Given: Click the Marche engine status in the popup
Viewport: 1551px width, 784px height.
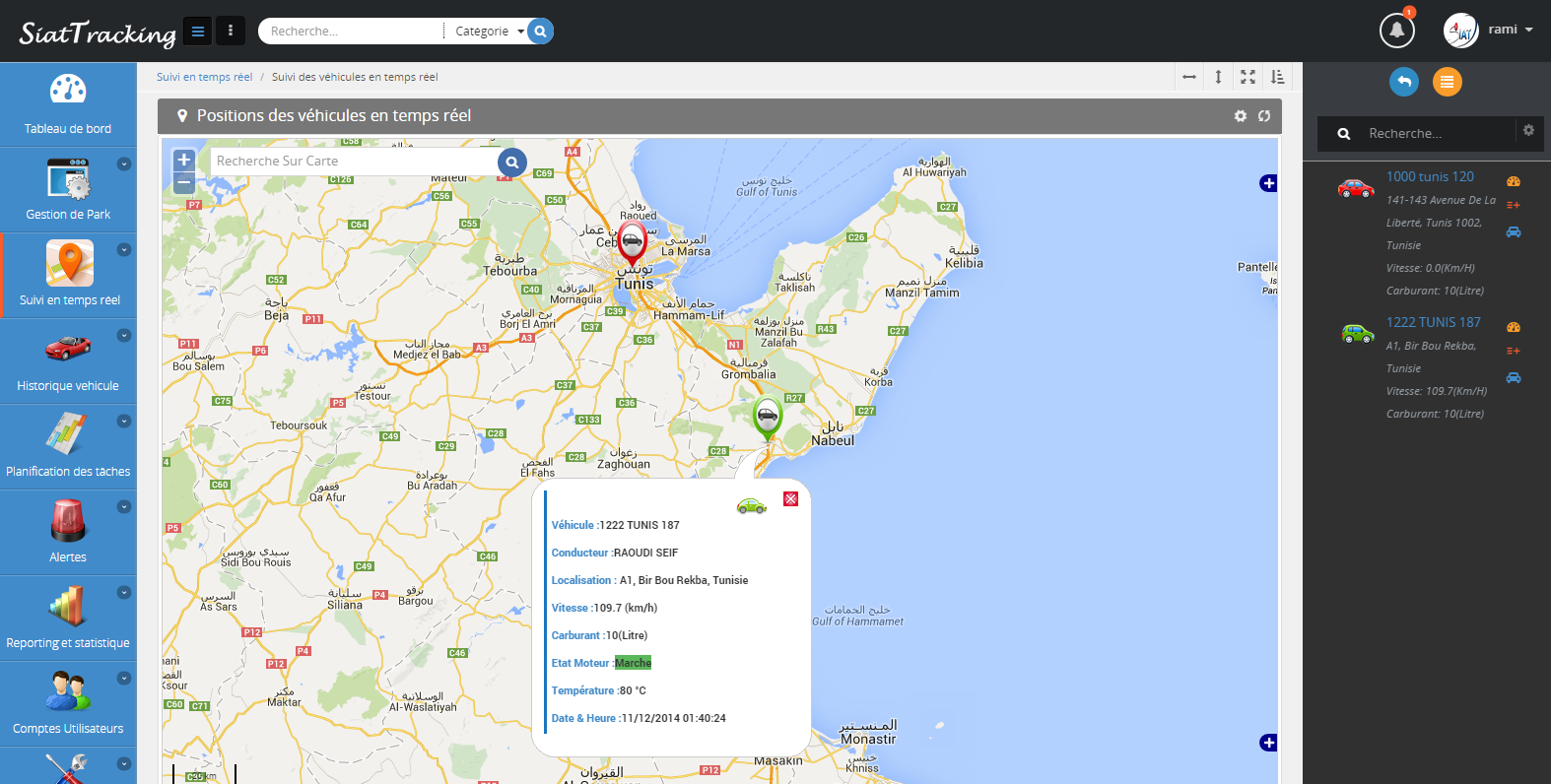Looking at the screenshot, I should pos(633,663).
